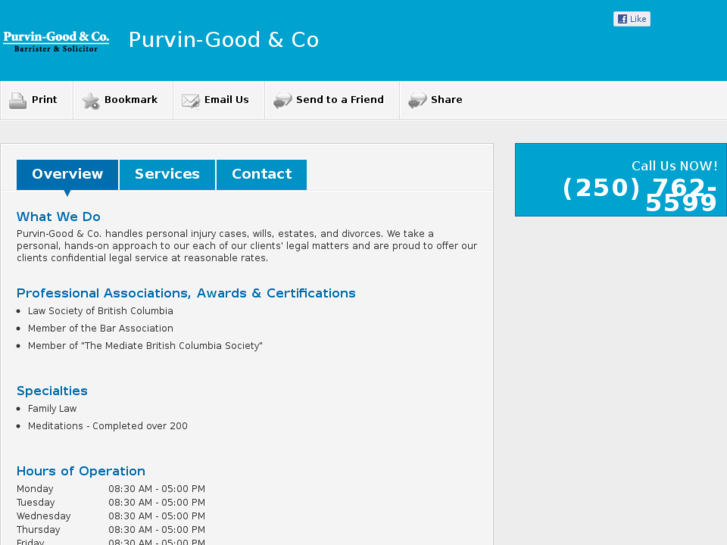Click the printer icon in toolbar
727x545 pixels.
click(x=18, y=100)
